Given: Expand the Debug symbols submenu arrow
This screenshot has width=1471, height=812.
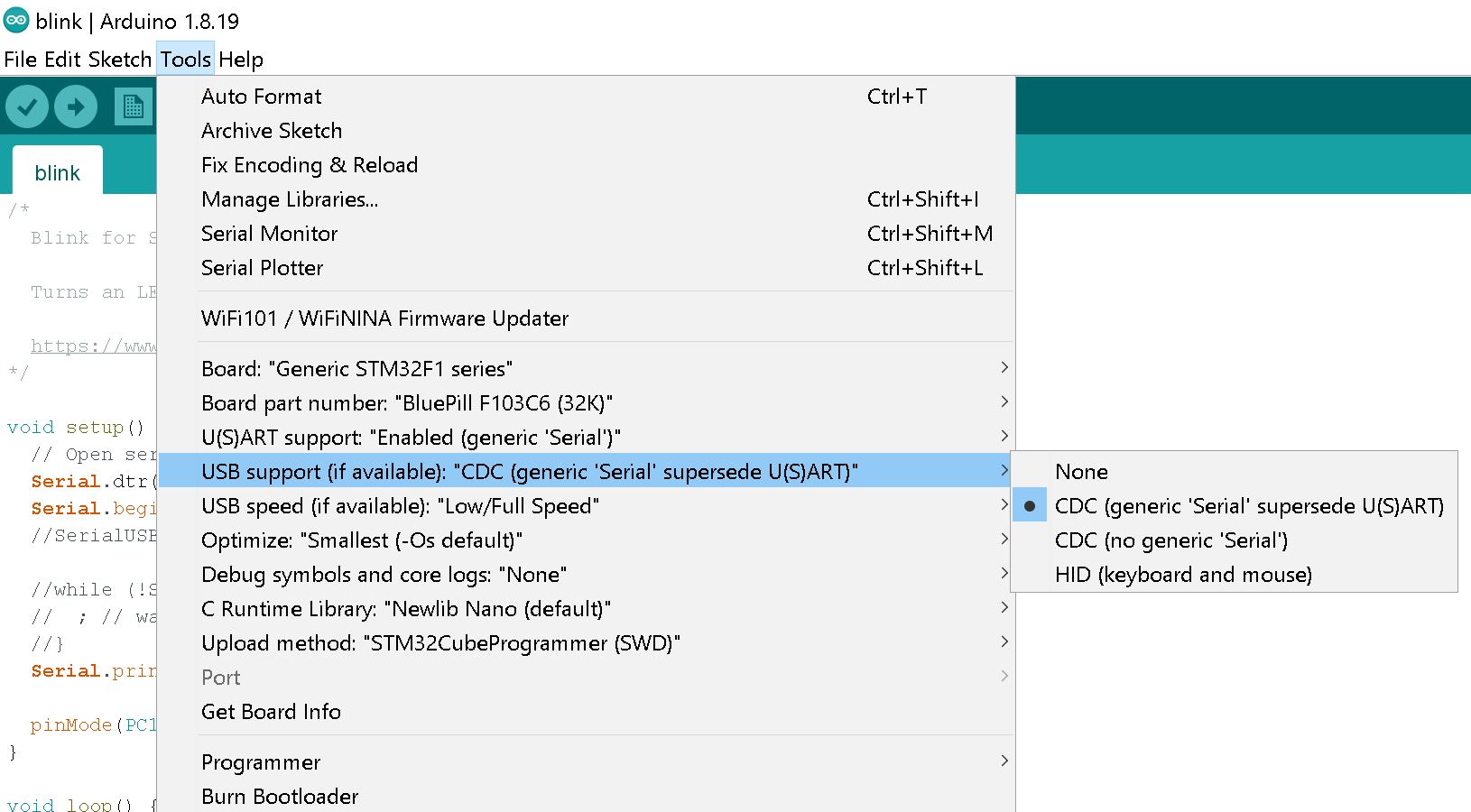Looking at the screenshot, I should [x=1004, y=573].
